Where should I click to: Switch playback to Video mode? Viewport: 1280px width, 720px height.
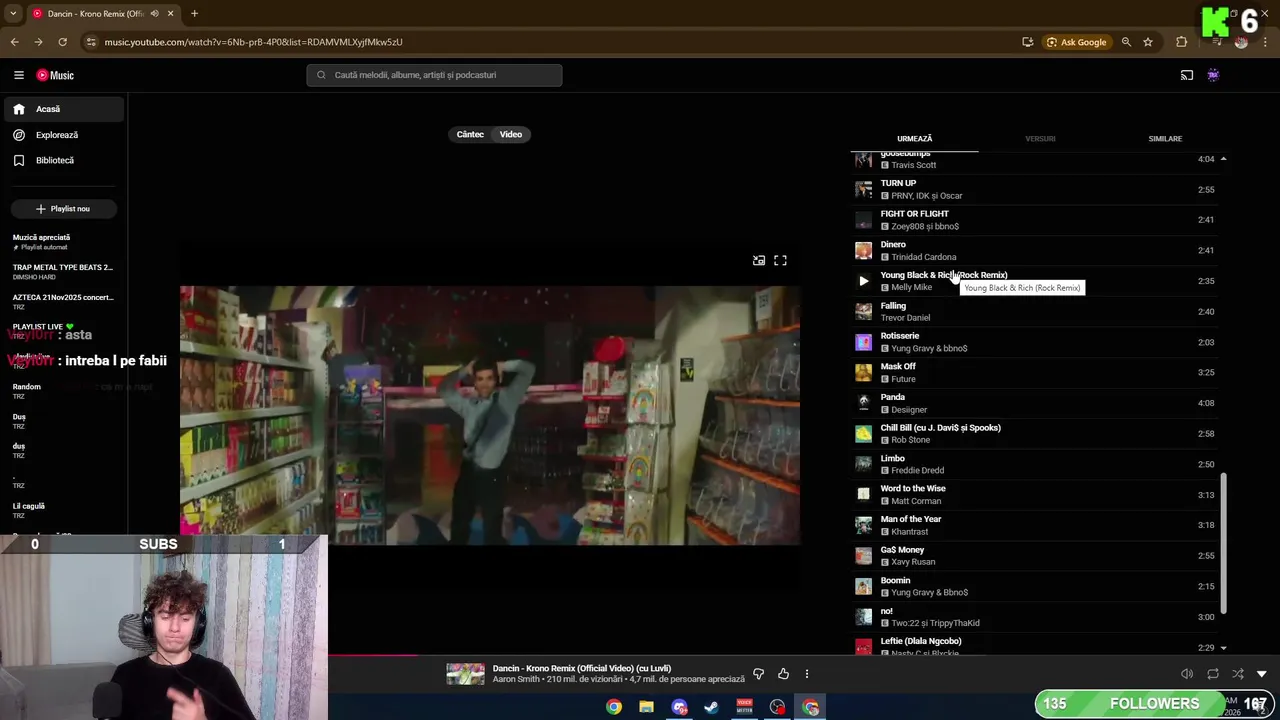click(511, 134)
